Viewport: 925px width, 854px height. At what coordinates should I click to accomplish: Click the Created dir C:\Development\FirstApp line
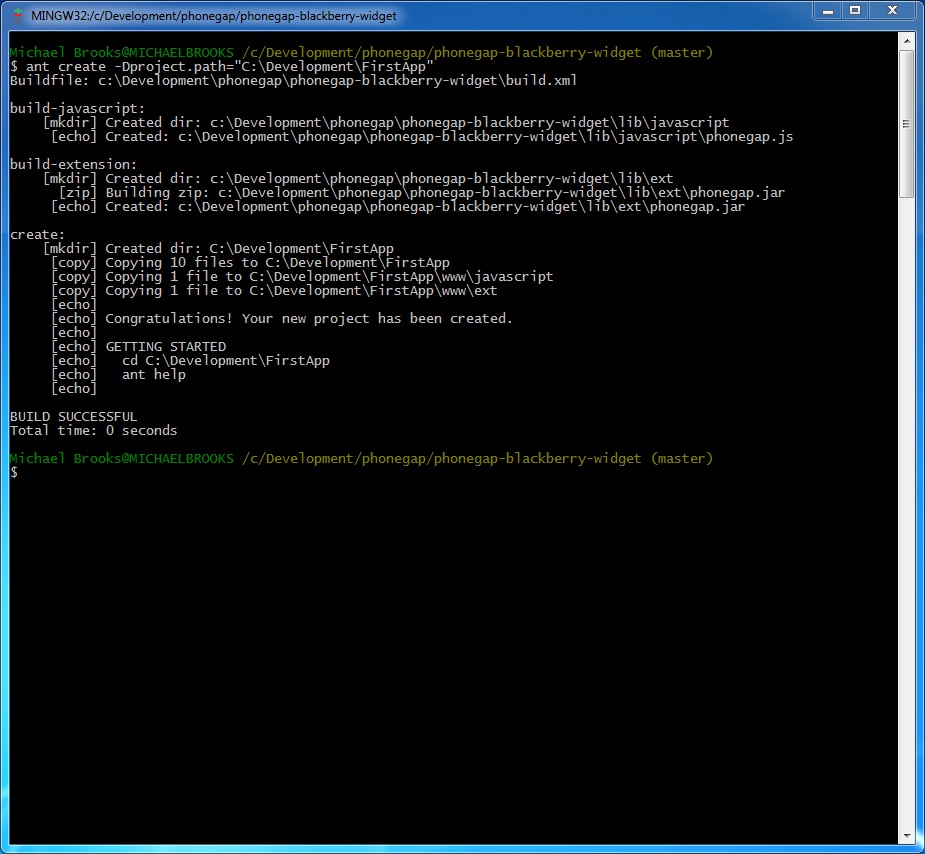[x=218, y=249]
